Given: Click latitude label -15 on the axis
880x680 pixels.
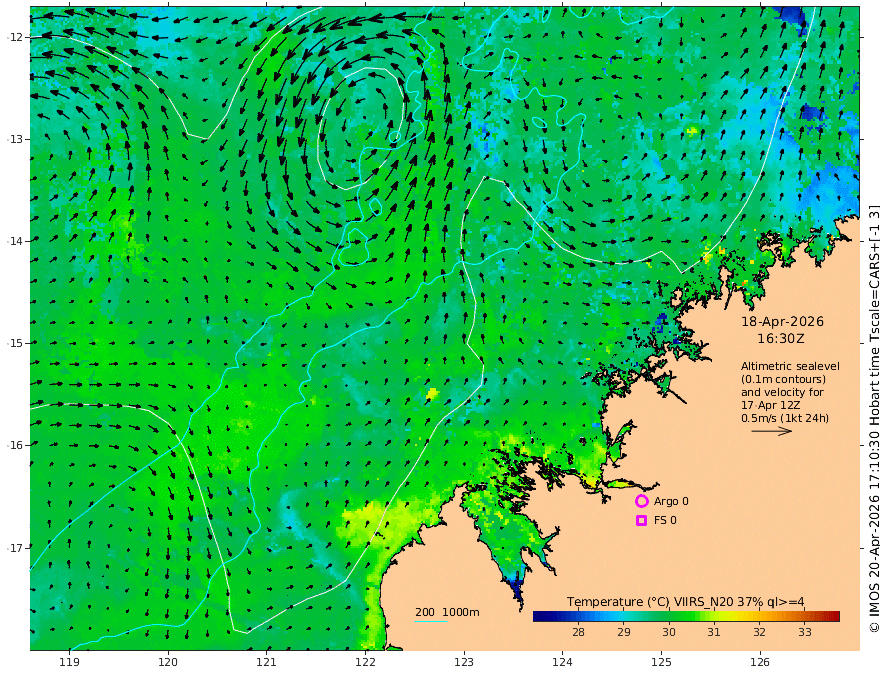Looking at the screenshot, I should click(x=15, y=343).
